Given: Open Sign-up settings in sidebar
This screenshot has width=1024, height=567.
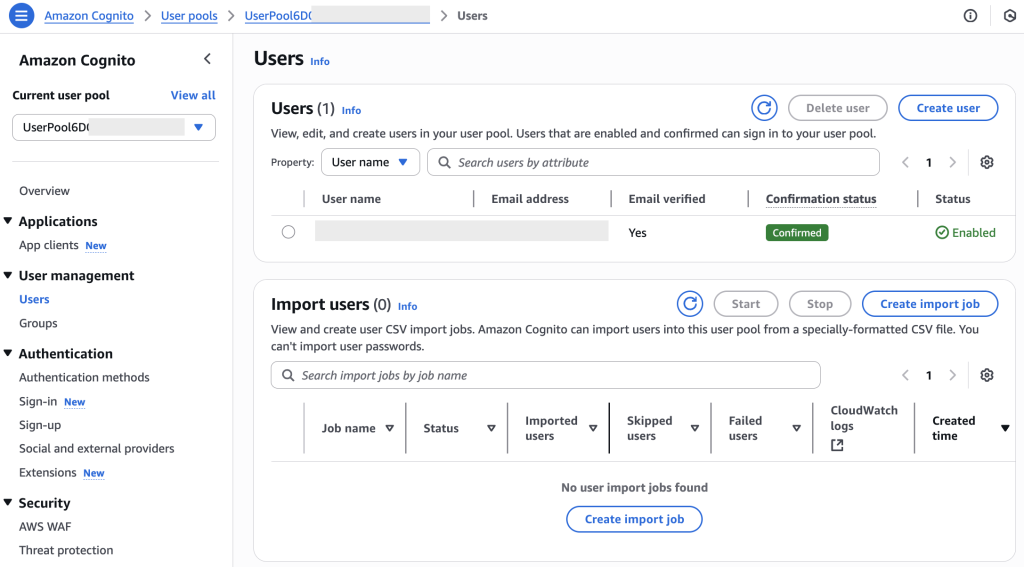Looking at the screenshot, I should click(40, 425).
